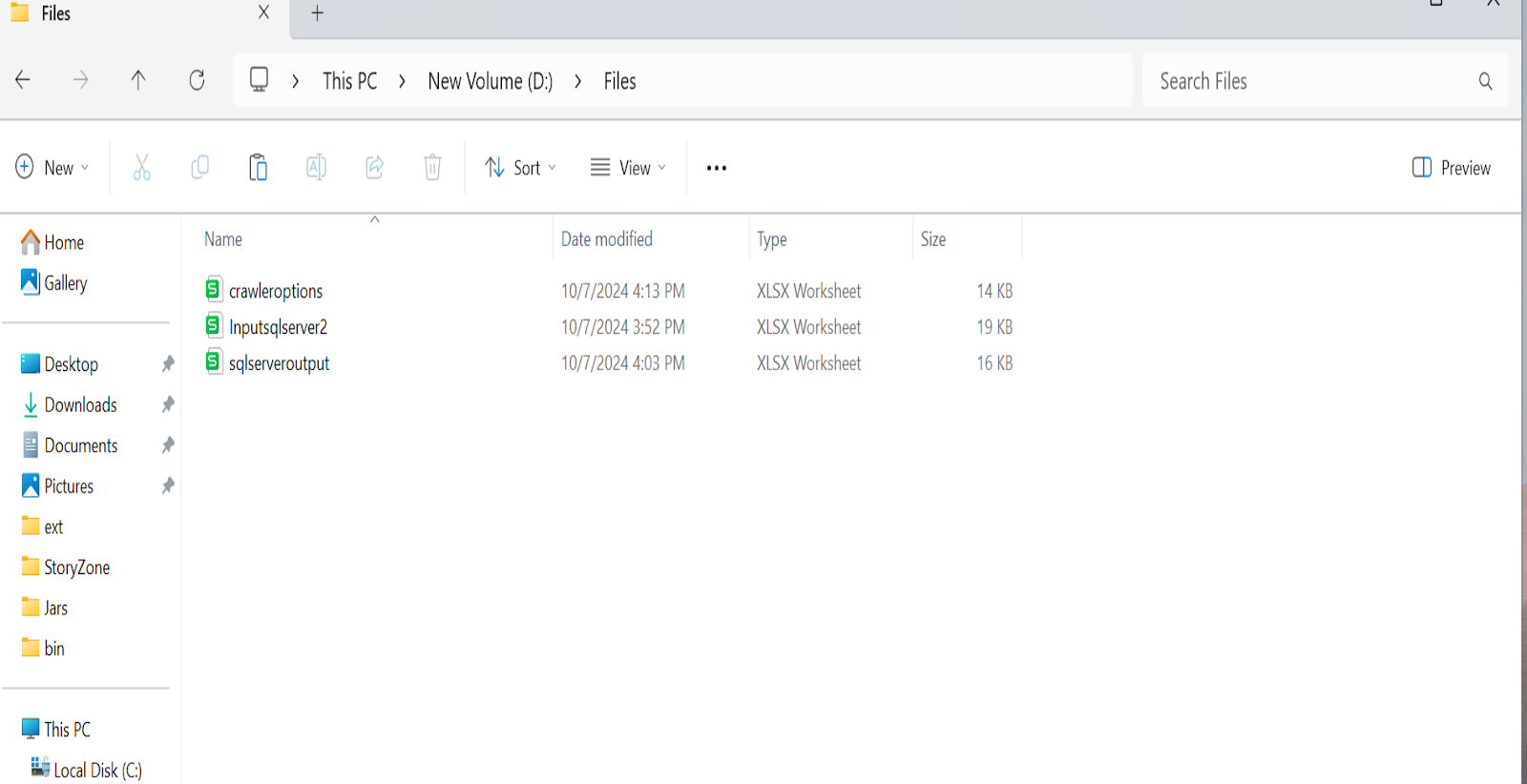Click the 19 KB size cell
This screenshot has height=784, width=1527.
[994, 327]
